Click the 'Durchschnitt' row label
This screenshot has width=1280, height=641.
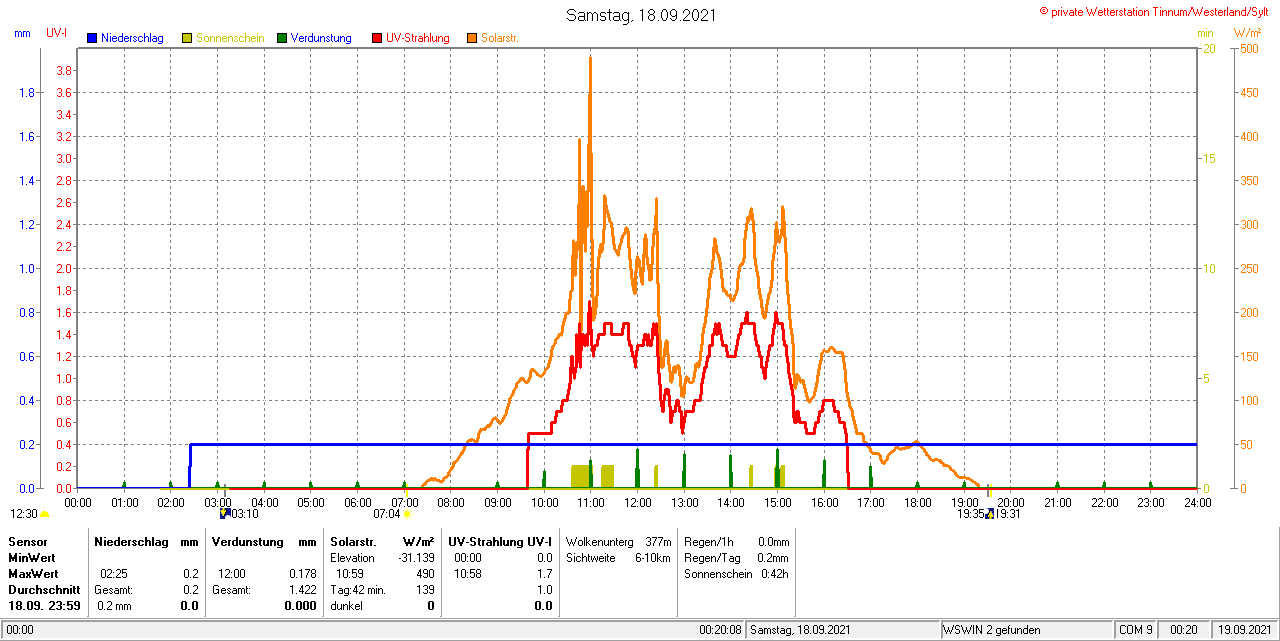pyautogui.click(x=44, y=590)
